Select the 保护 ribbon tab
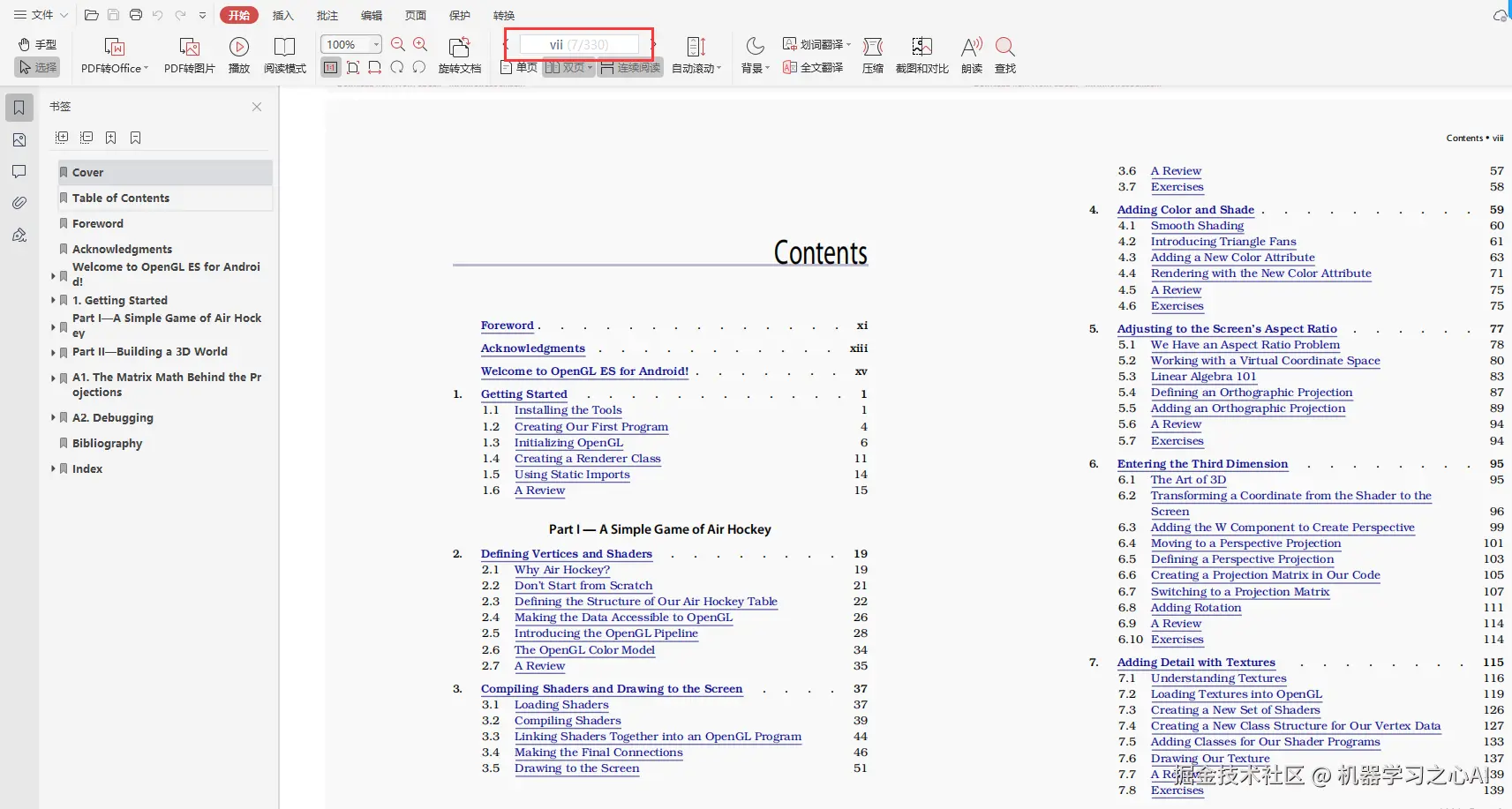 (460, 15)
